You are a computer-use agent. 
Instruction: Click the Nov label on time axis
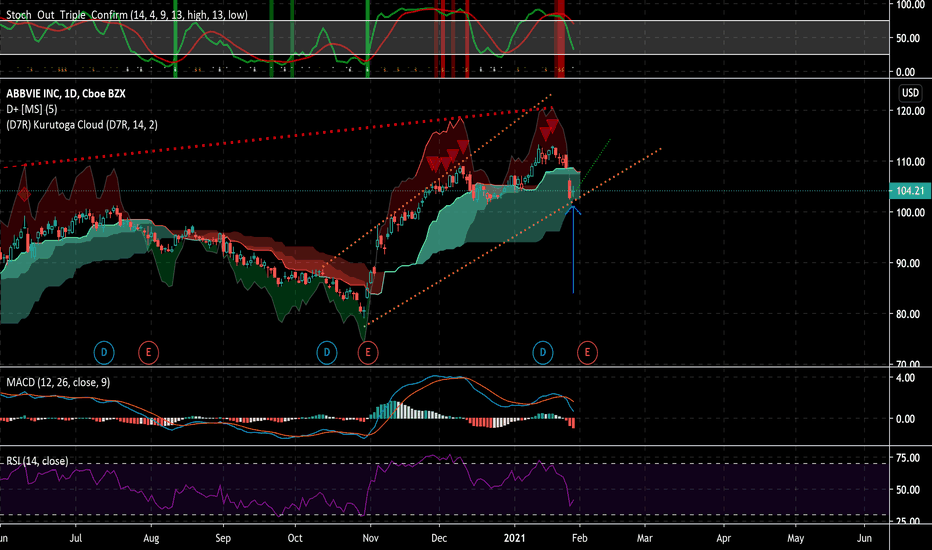click(x=370, y=538)
